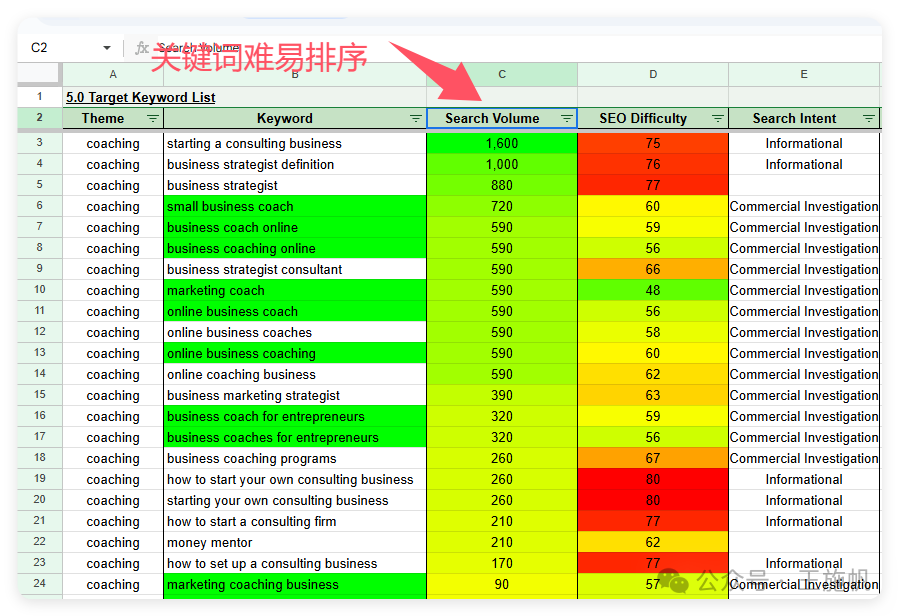
Task: Select row 24 header
Action: 39,583
